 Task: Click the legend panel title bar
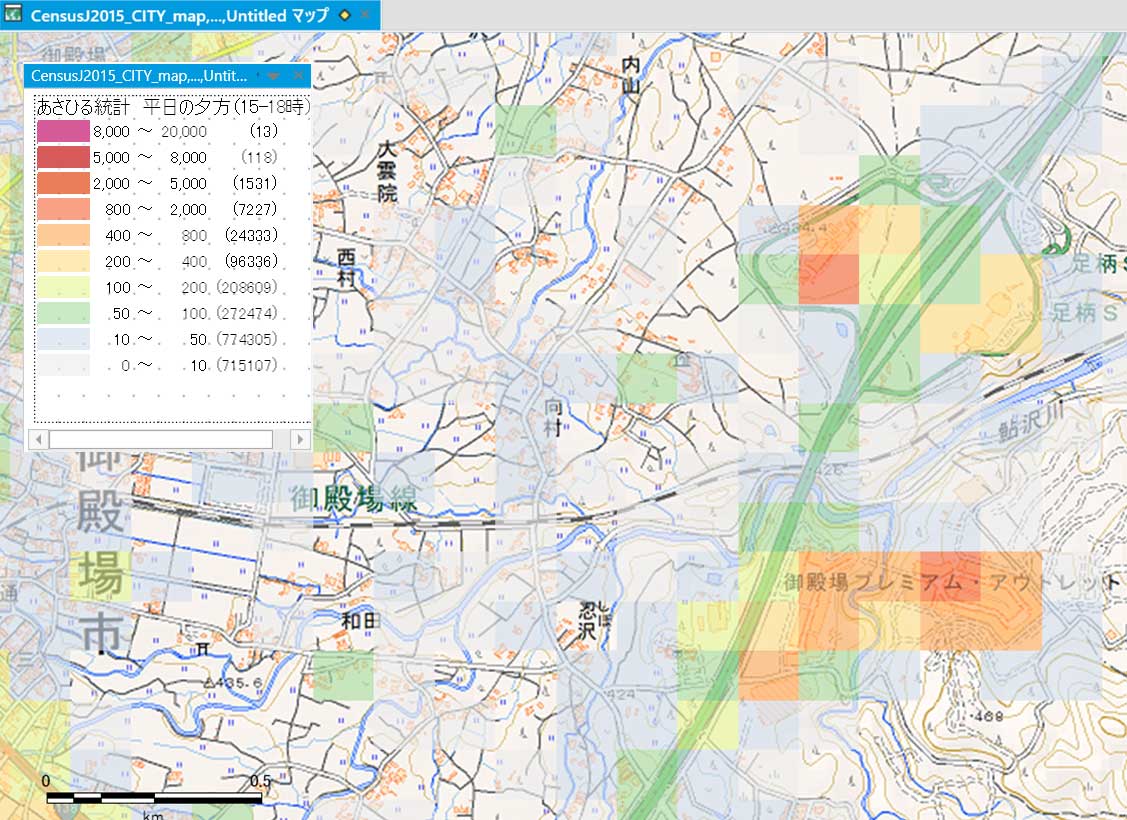(x=140, y=76)
